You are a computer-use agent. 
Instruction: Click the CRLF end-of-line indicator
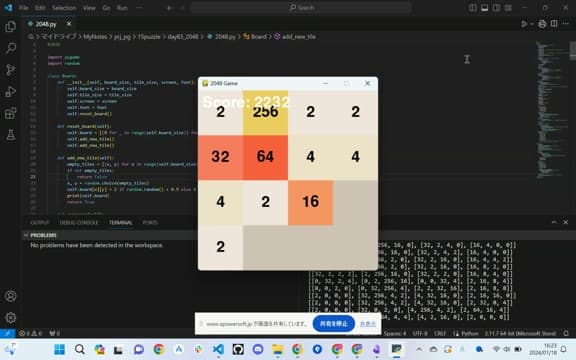[440, 333]
